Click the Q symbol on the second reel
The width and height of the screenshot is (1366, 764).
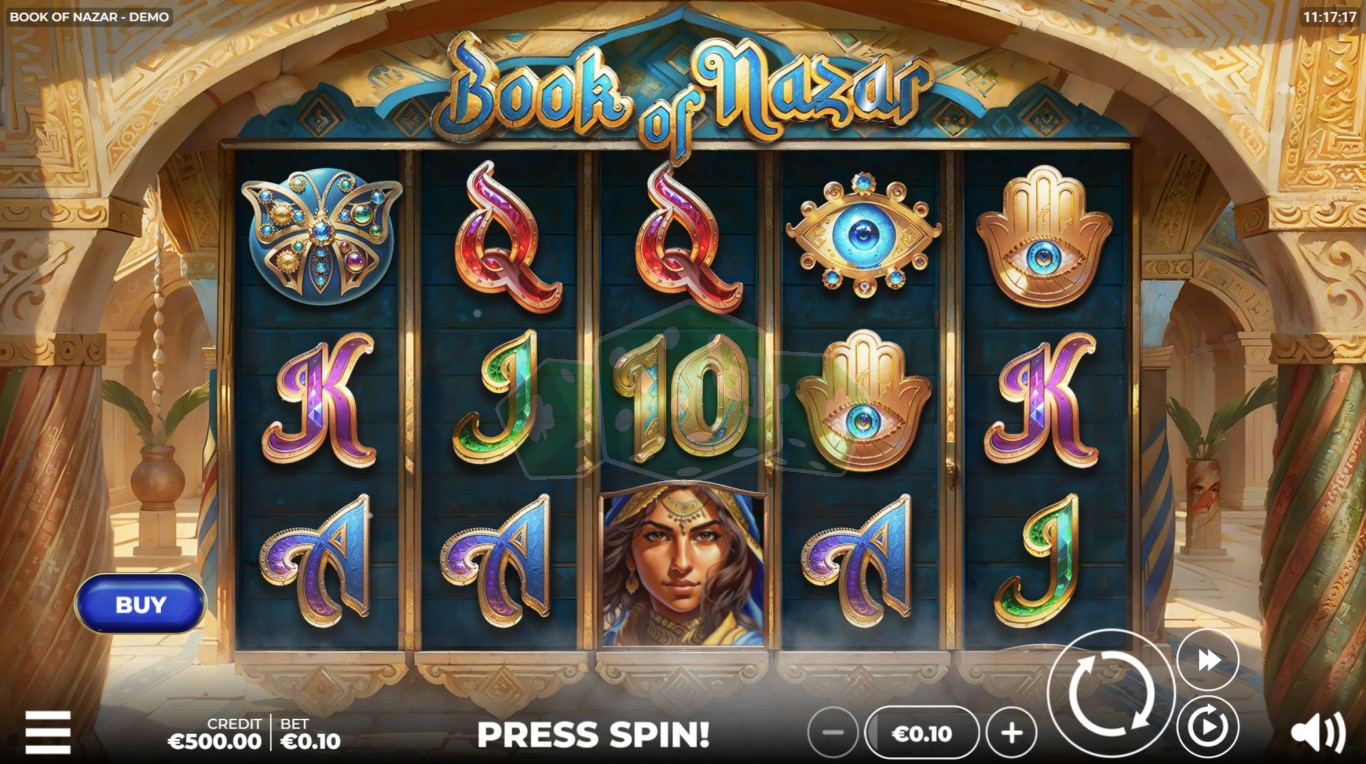[x=502, y=237]
